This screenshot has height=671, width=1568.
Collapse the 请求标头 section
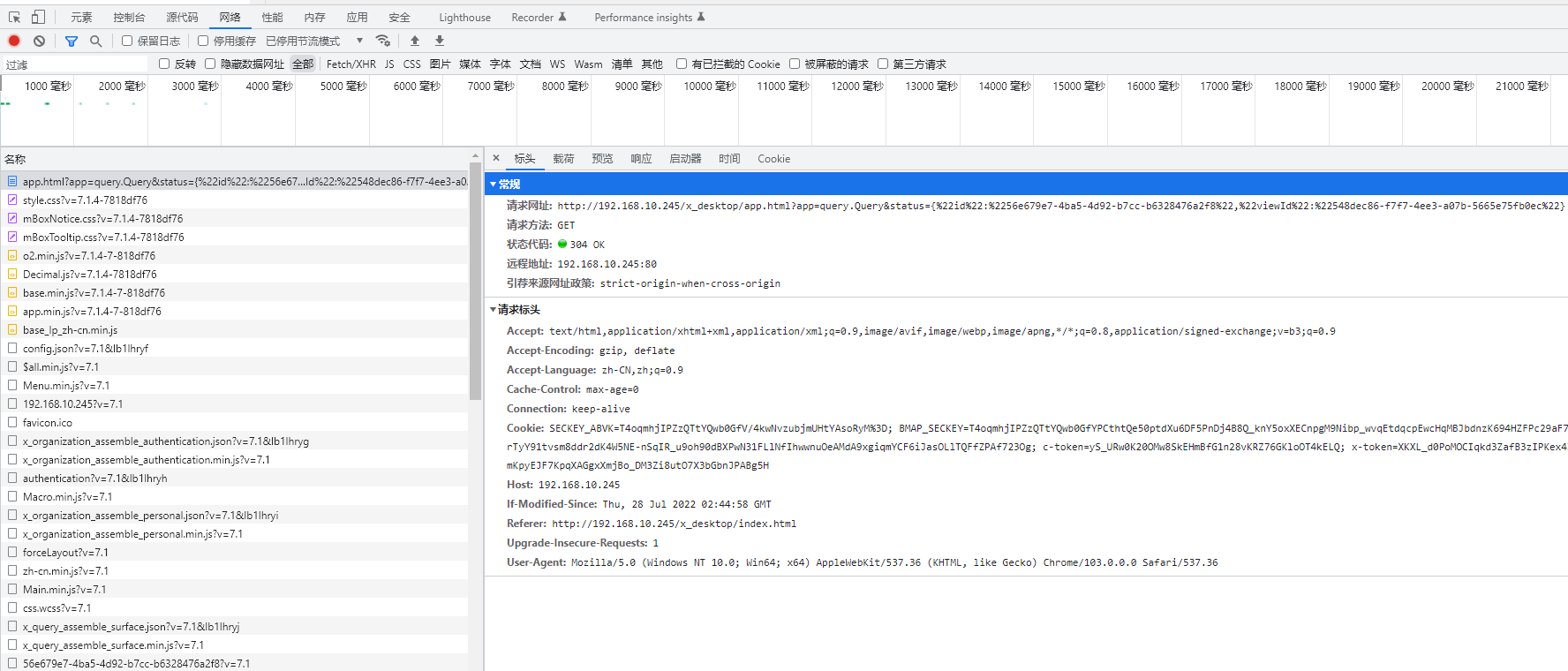point(494,310)
